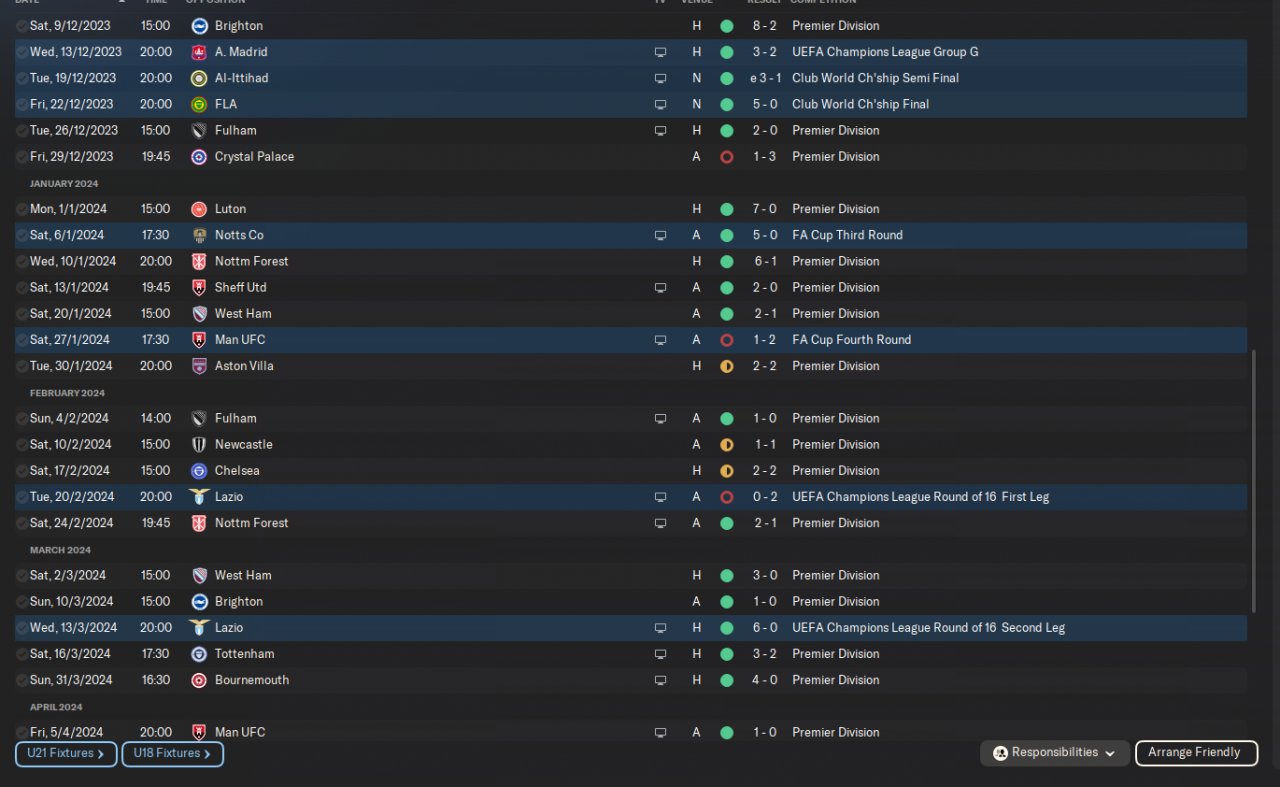Click the TV icon on the Sheff Utd row

[660, 288]
